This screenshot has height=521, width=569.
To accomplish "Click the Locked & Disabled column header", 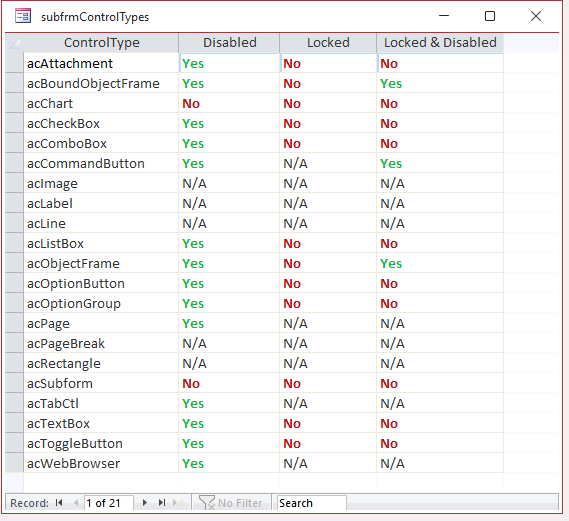I will pos(440,43).
